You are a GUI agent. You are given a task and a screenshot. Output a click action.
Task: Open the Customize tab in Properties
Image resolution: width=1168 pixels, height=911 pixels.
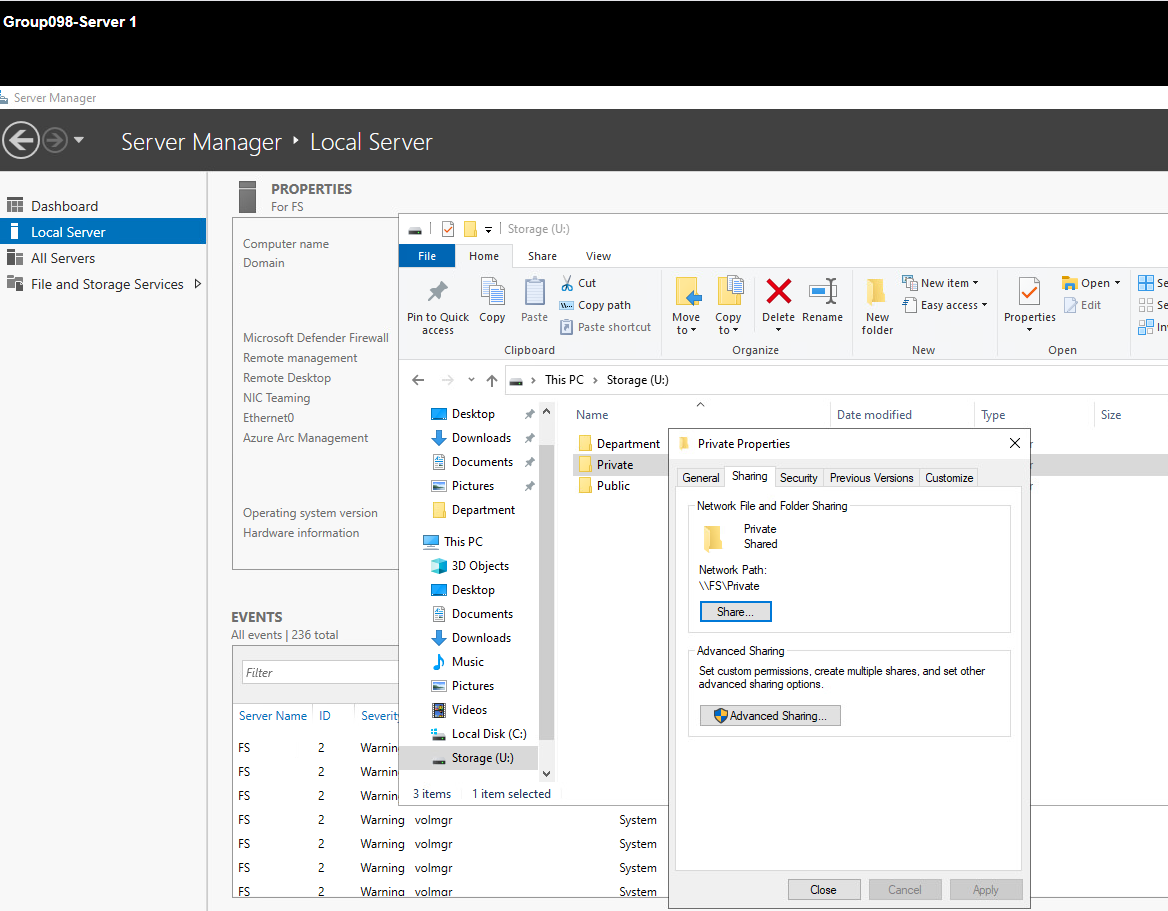pos(949,478)
